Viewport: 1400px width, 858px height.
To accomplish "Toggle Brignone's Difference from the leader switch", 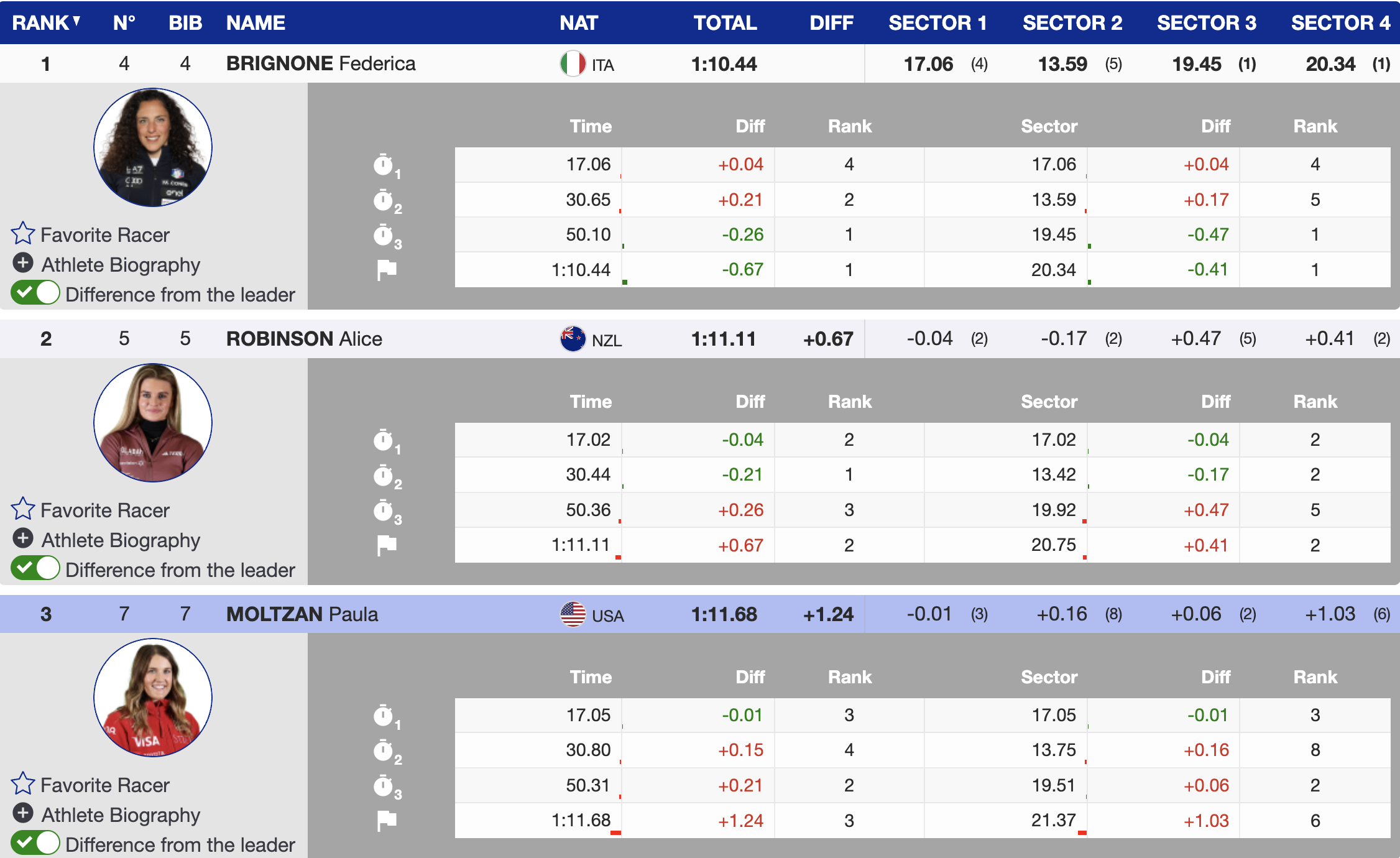I will (x=35, y=293).
